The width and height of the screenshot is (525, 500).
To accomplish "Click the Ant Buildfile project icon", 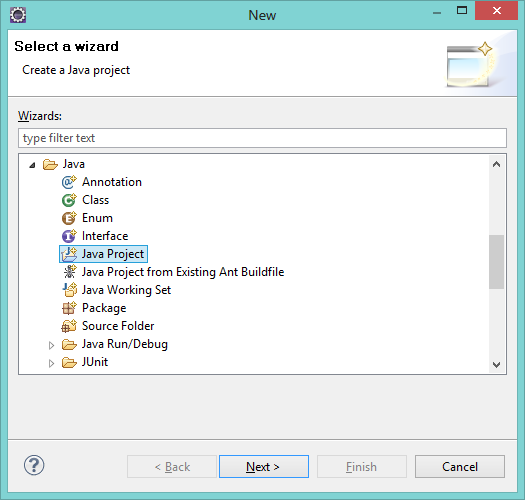I will [x=70, y=272].
